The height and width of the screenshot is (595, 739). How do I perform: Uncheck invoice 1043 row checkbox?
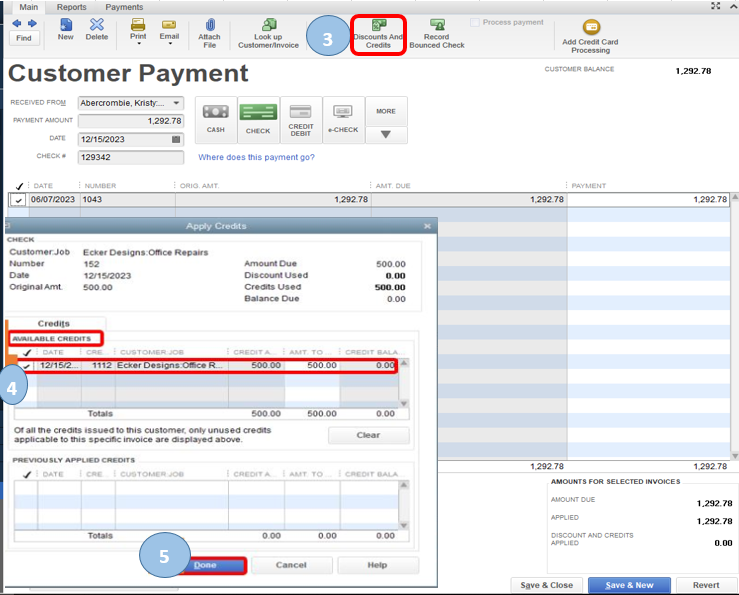(x=17, y=200)
